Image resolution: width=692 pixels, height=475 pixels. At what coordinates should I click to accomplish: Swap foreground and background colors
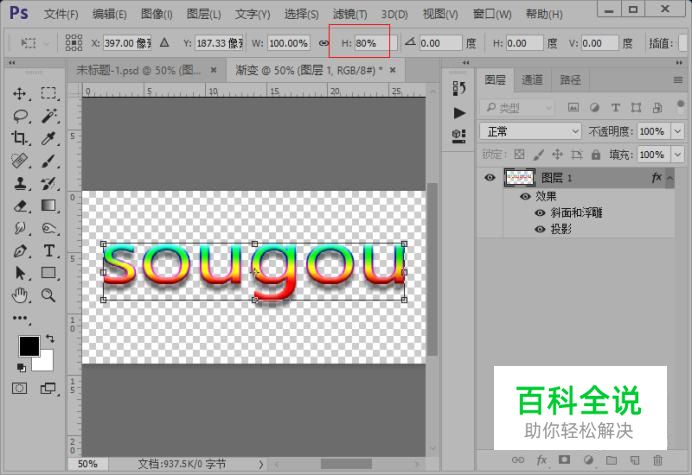click(50, 339)
